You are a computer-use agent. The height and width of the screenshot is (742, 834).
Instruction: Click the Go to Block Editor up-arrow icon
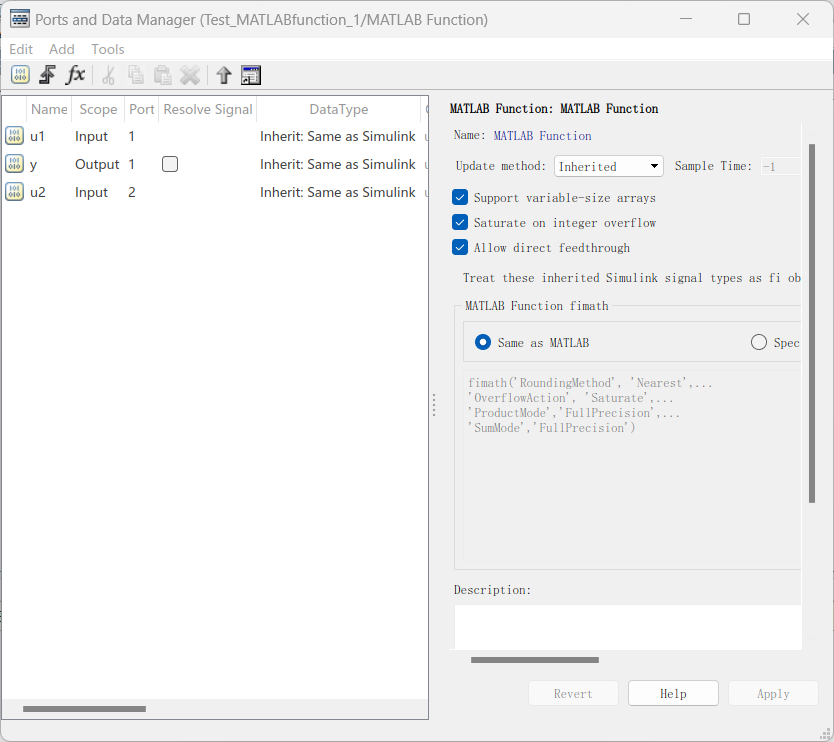224,75
